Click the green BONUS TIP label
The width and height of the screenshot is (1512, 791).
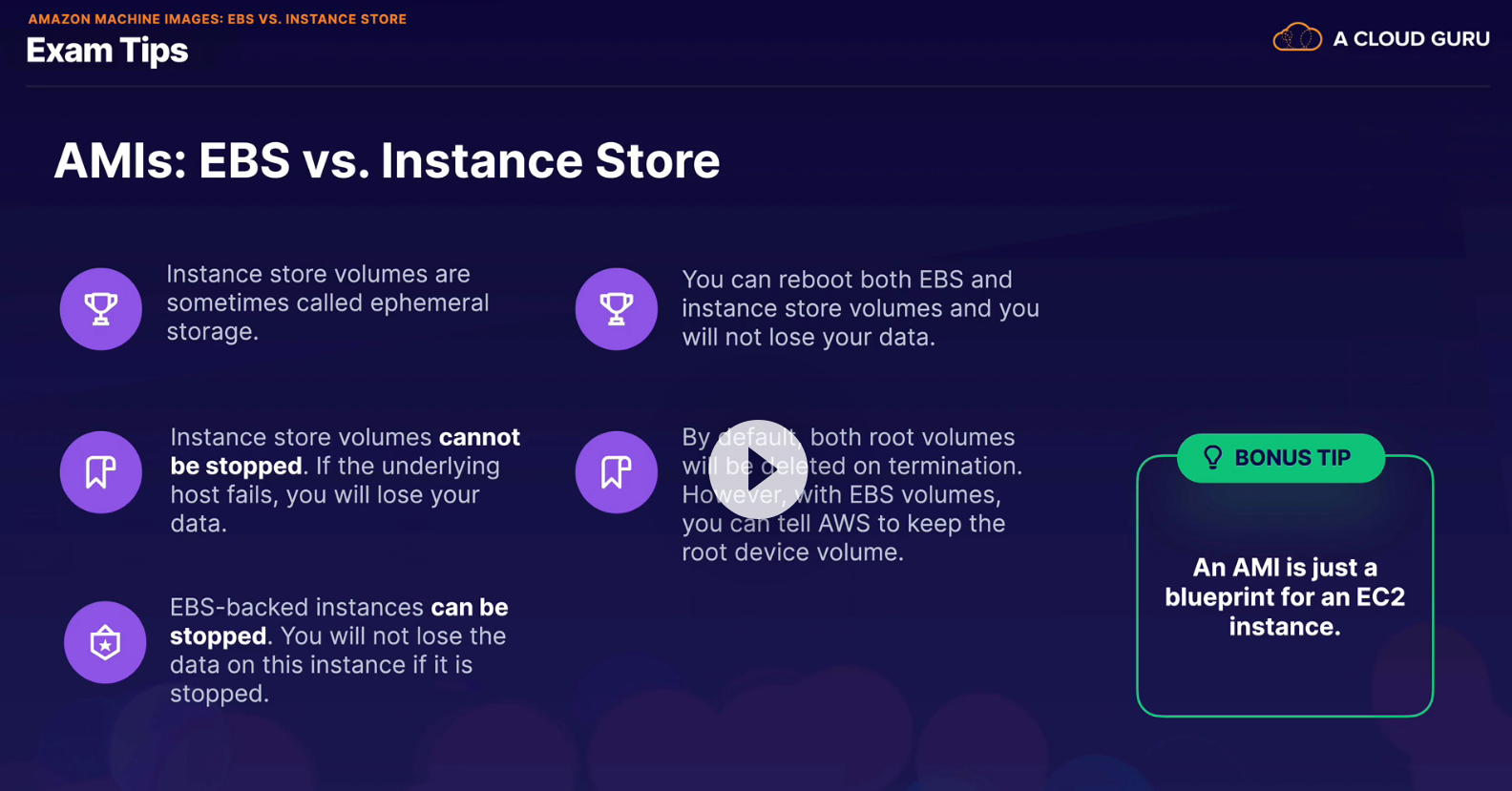pyautogui.click(x=1281, y=458)
